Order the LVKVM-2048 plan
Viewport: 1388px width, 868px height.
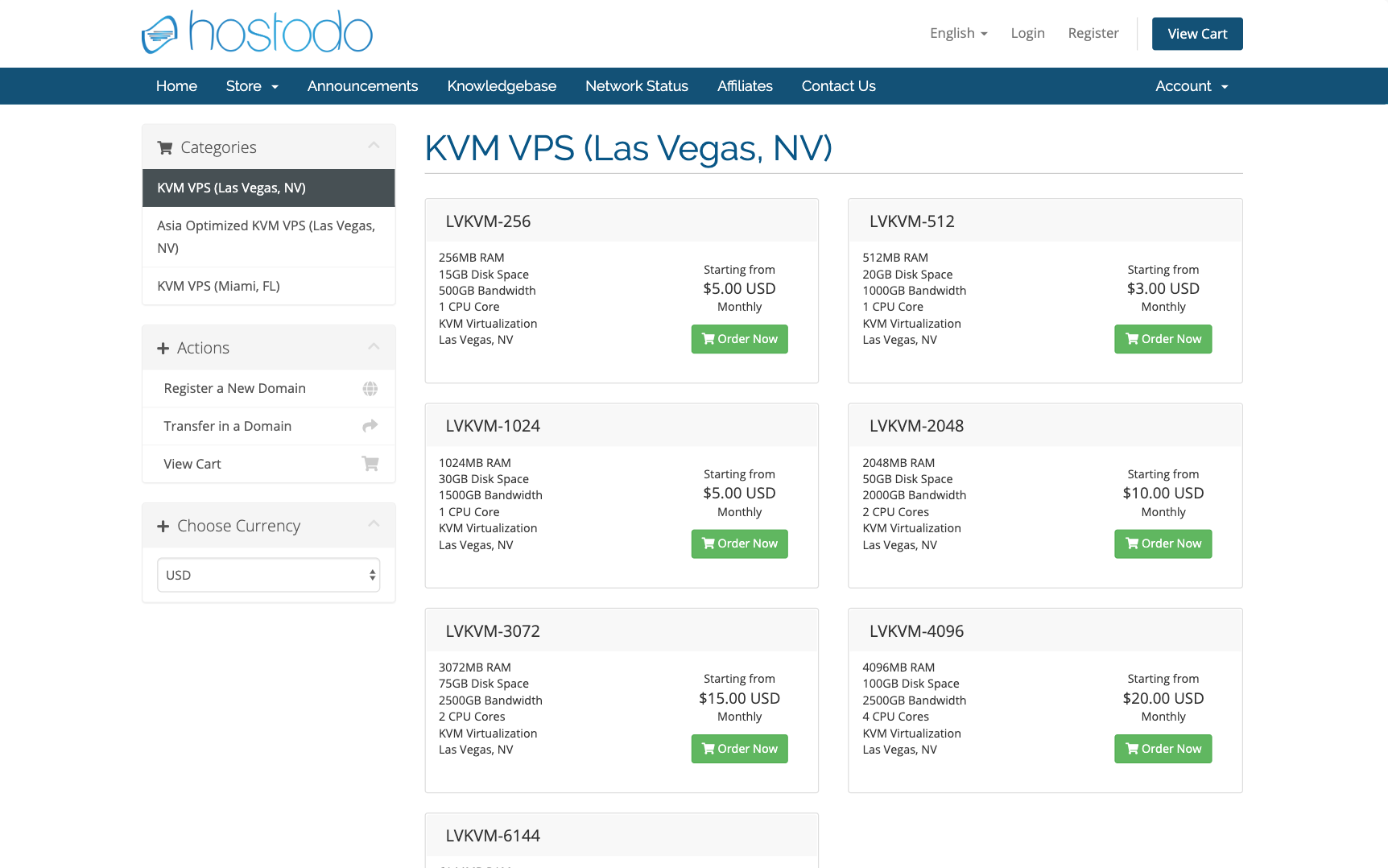click(1163, 544)
